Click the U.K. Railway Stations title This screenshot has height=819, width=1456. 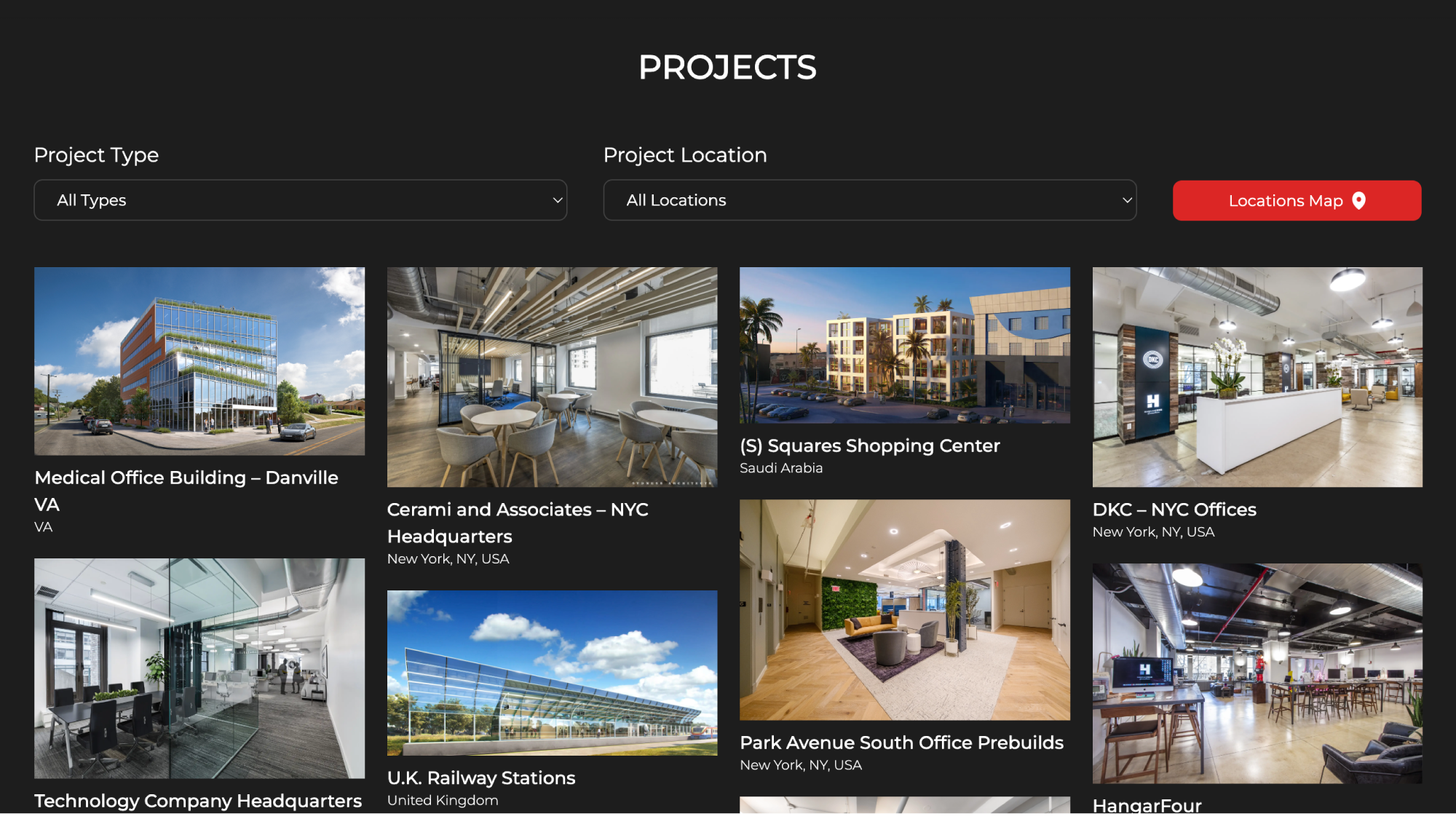point(480,778)
